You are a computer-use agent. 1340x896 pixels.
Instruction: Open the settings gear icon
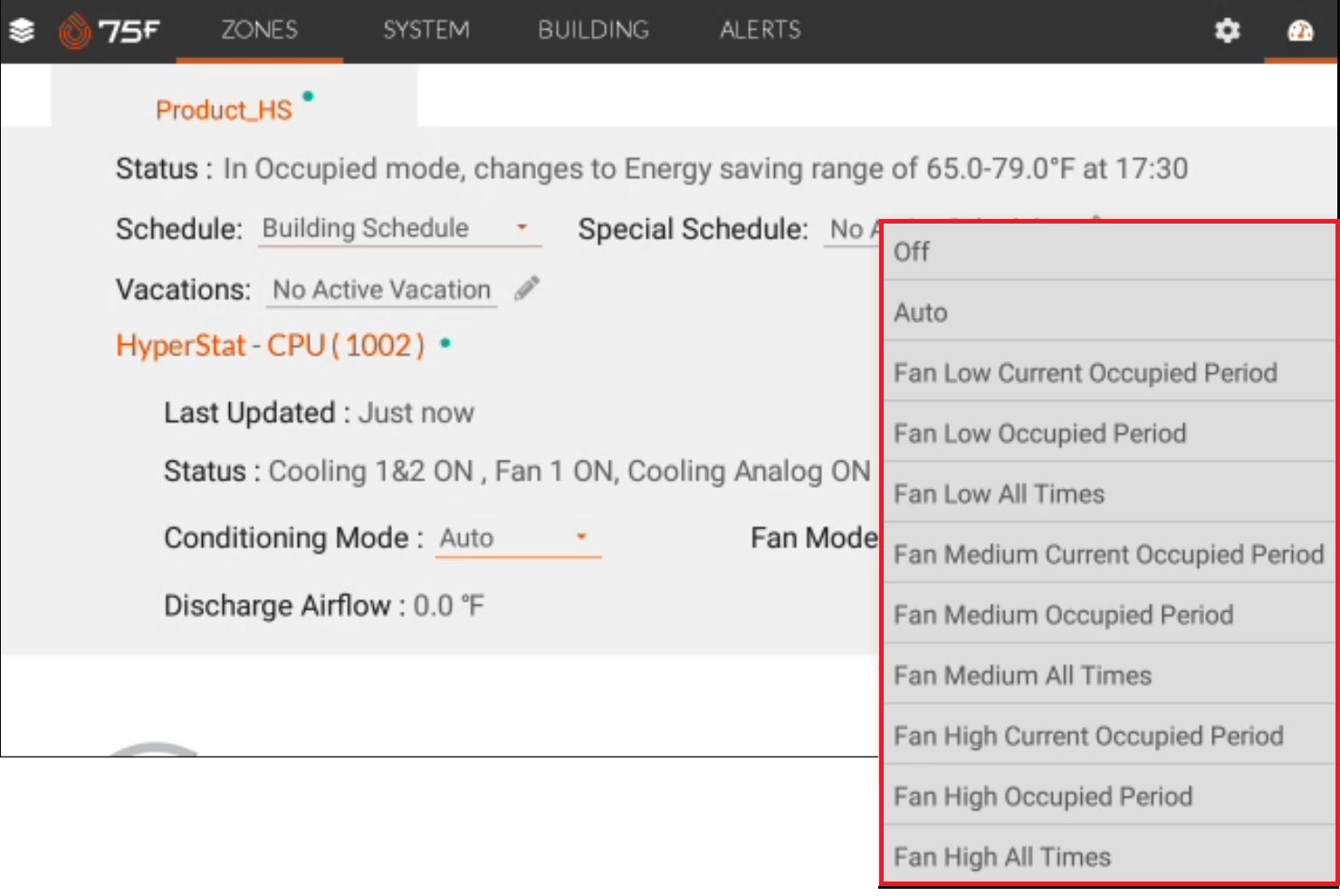point(1227,31)
